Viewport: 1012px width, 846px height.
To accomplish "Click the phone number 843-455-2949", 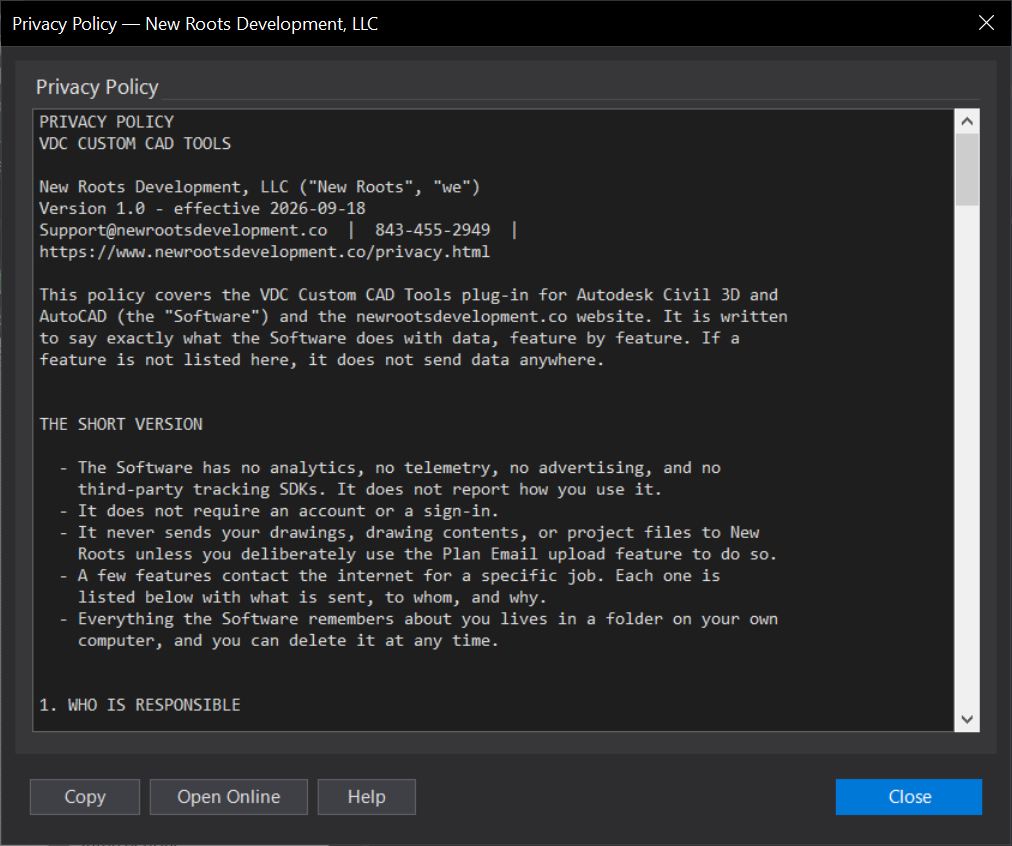I will coord(432,230).
